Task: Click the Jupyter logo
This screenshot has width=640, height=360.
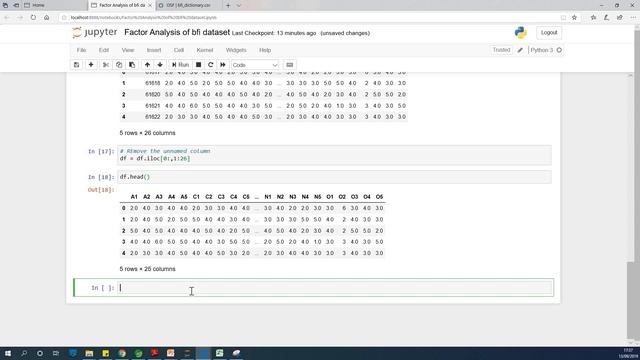Action: click(x=95, y=33)
